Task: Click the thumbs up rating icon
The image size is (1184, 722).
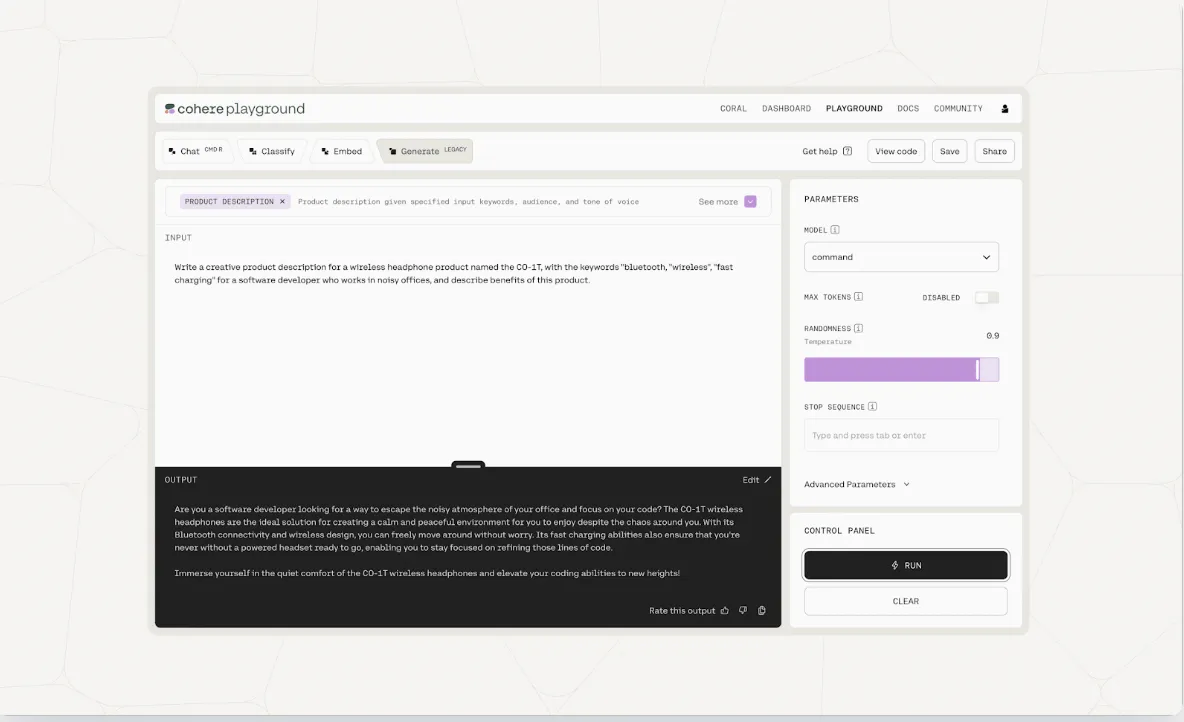Action: pyautogui.click(x=724, y=610)
